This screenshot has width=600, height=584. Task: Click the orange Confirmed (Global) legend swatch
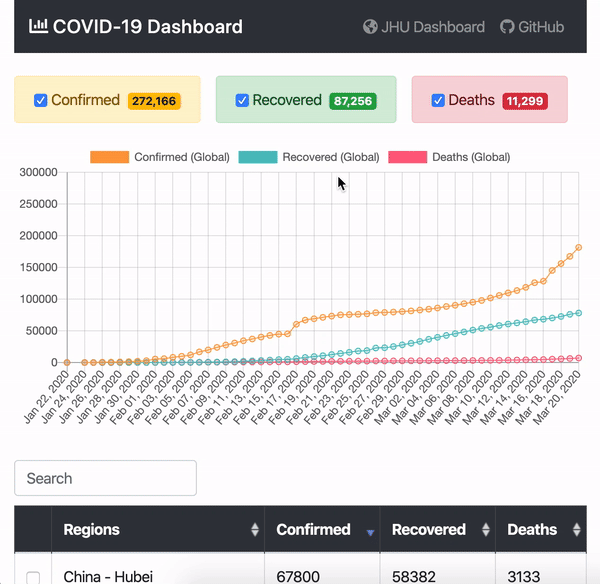[x=109, y=157]
